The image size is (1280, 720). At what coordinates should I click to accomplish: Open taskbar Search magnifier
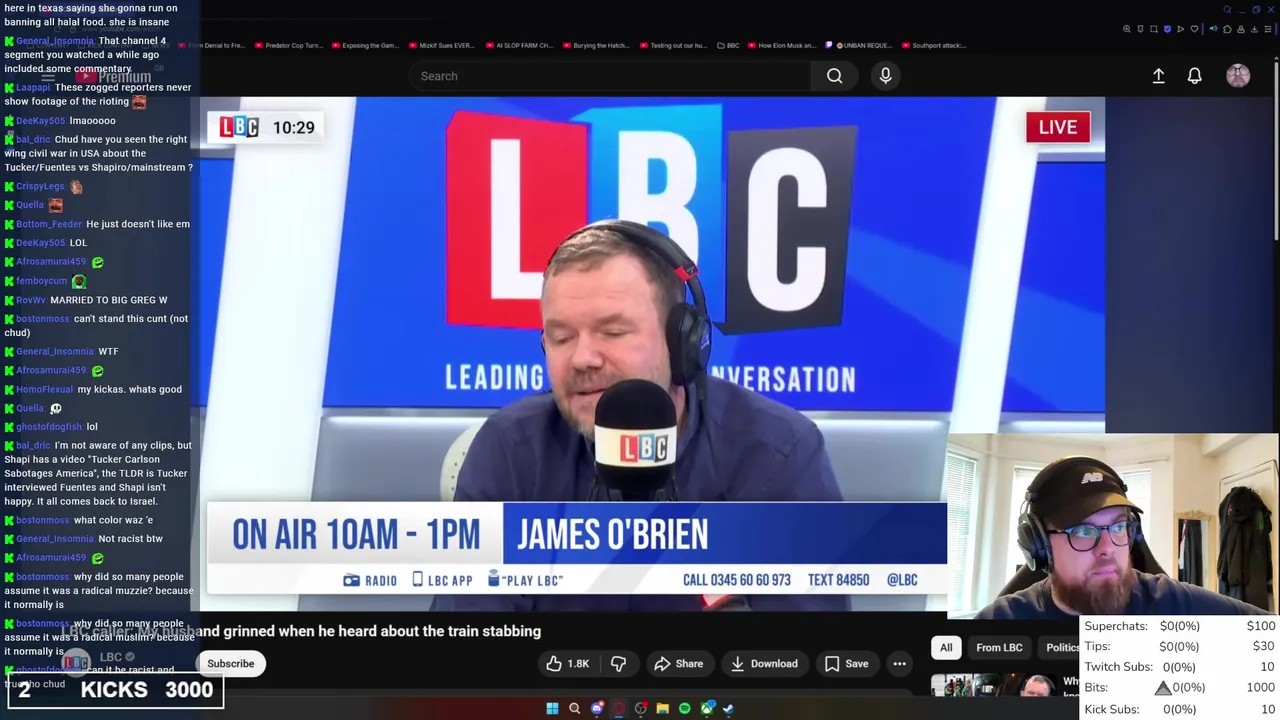(575, 708)
